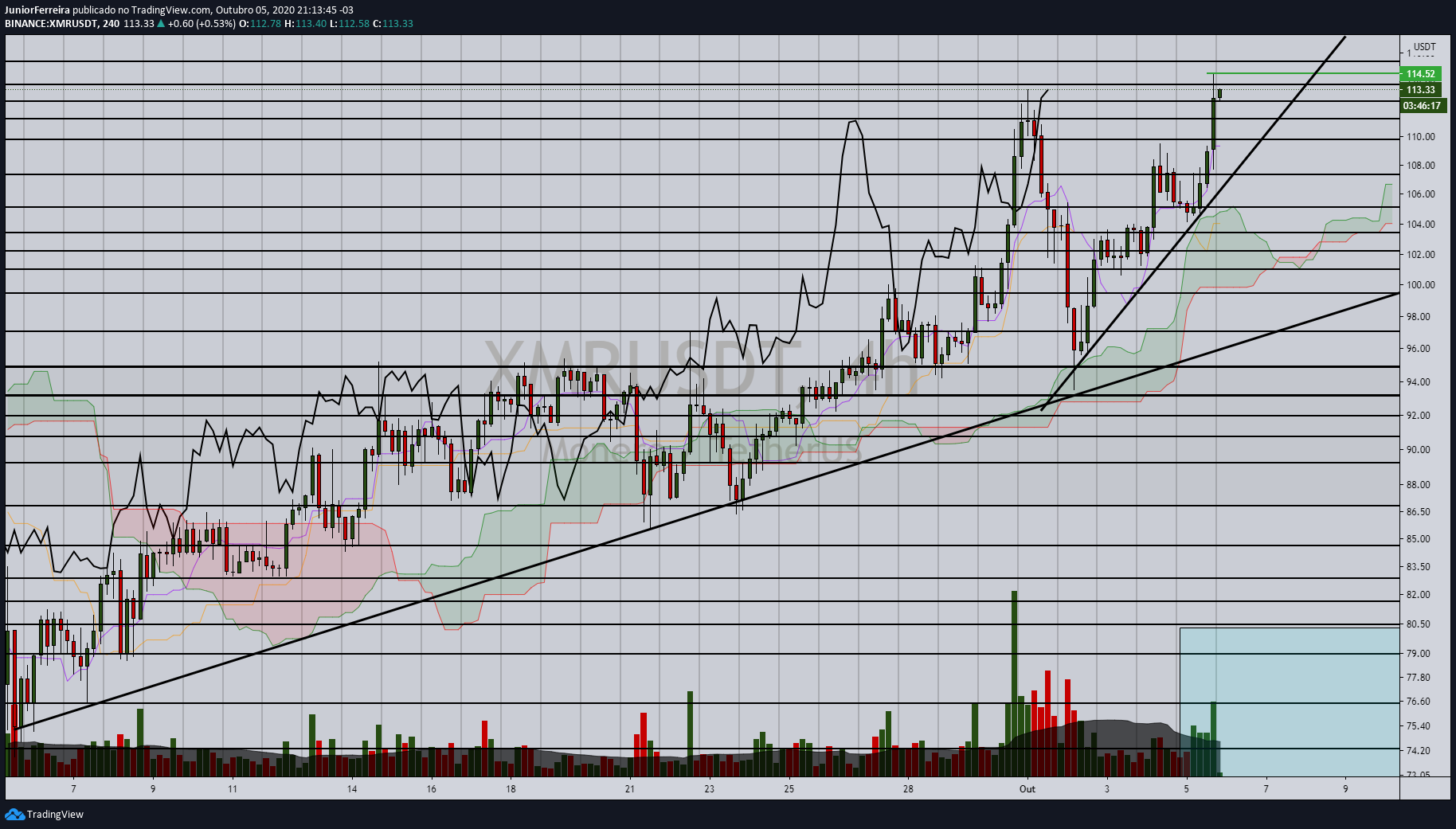The height and width of the screenshot is (829, 1456).
Task: Select the green 114.52 price label
Action: click(x=1420, y=74)
